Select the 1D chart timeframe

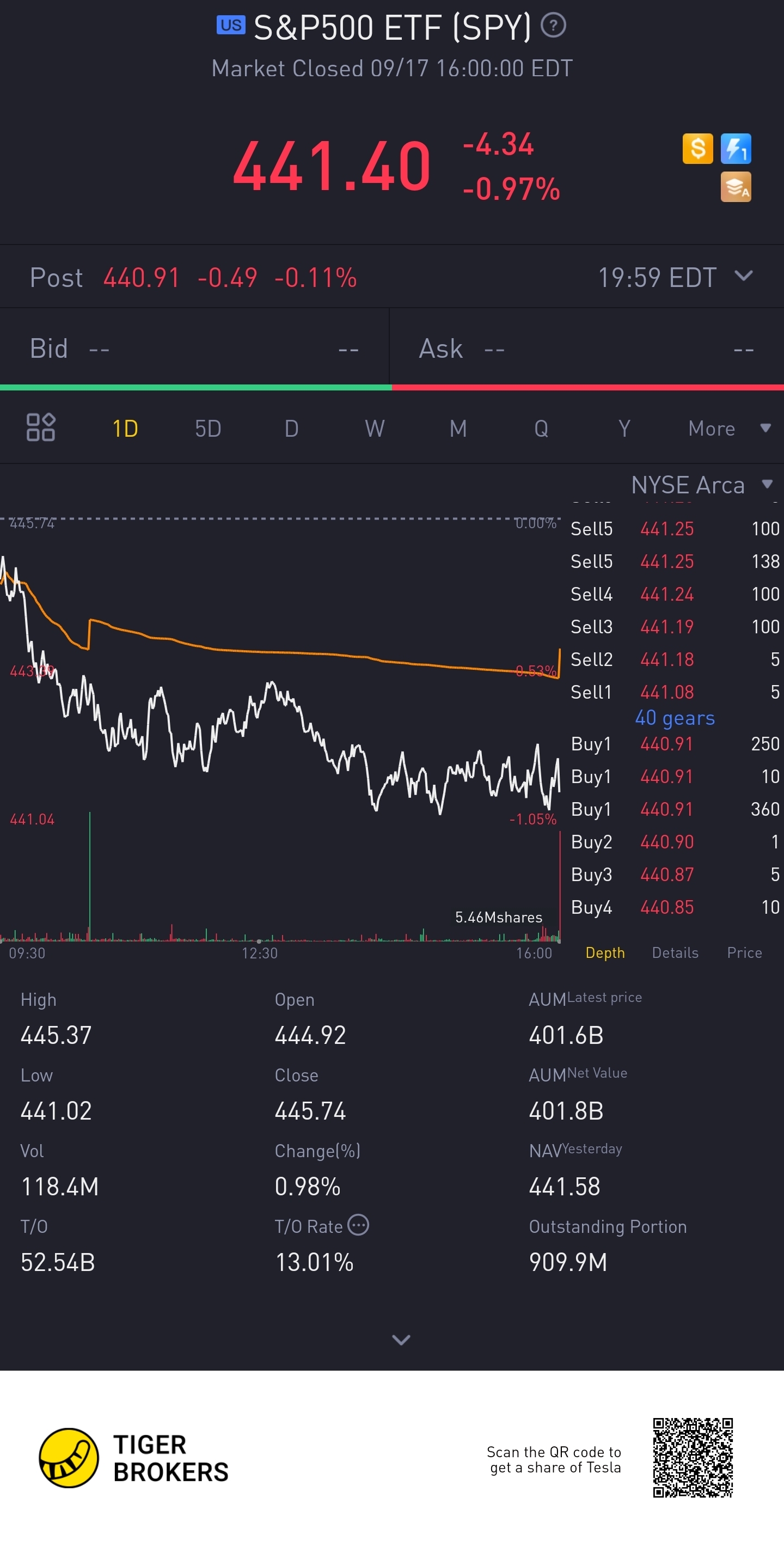[x=125, y=429]
